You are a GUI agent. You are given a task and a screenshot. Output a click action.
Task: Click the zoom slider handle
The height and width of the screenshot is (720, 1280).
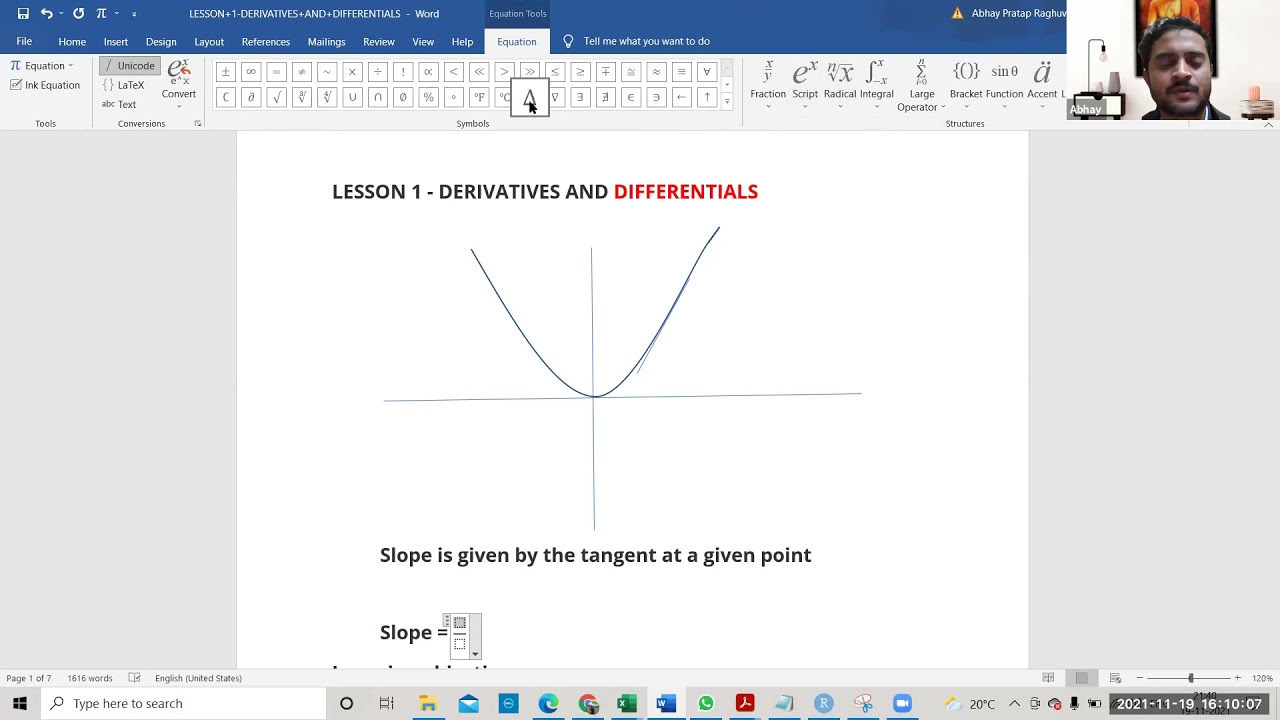pos(1190,678)
